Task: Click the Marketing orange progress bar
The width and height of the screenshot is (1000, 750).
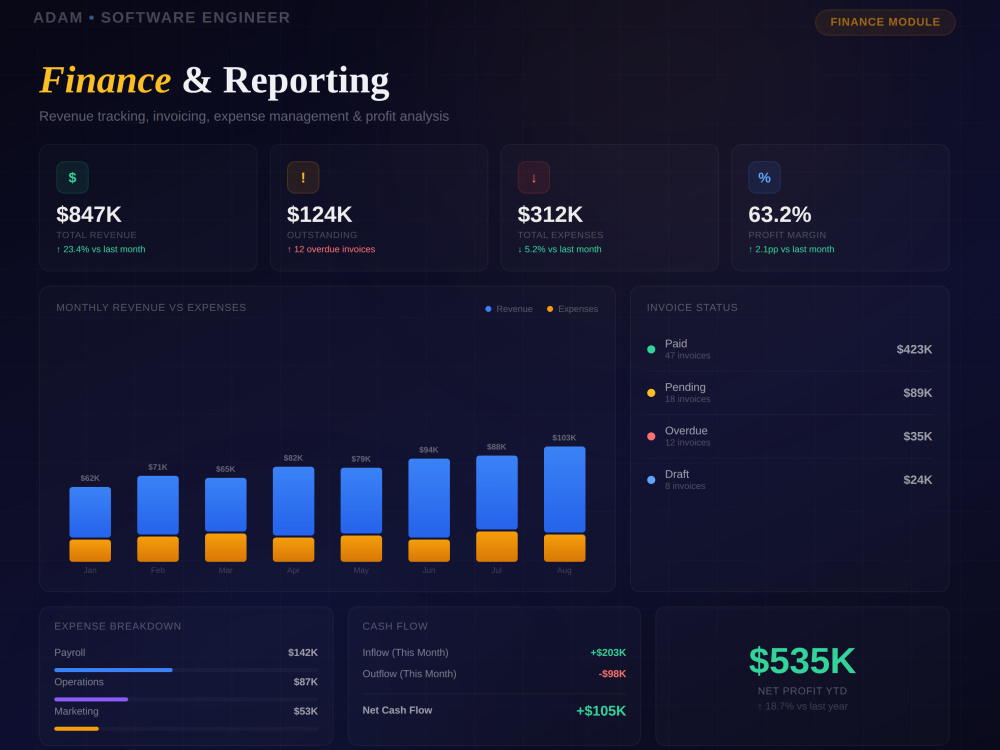Action: click(x=77, y=728)
